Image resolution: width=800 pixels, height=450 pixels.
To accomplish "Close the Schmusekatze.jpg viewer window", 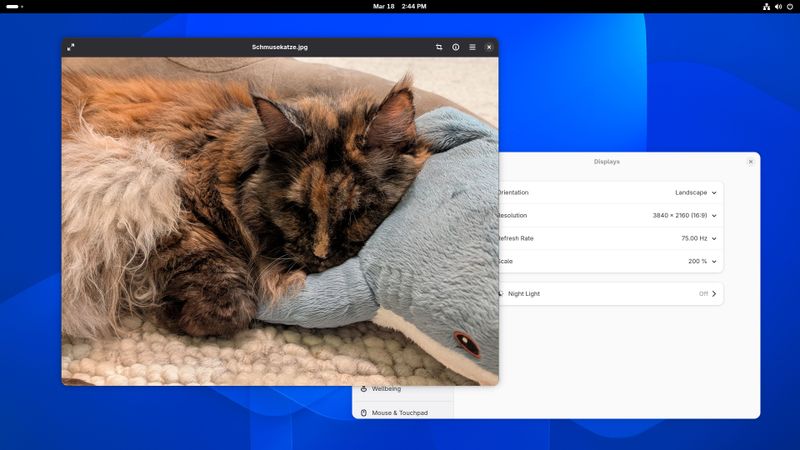I will 489,47.
